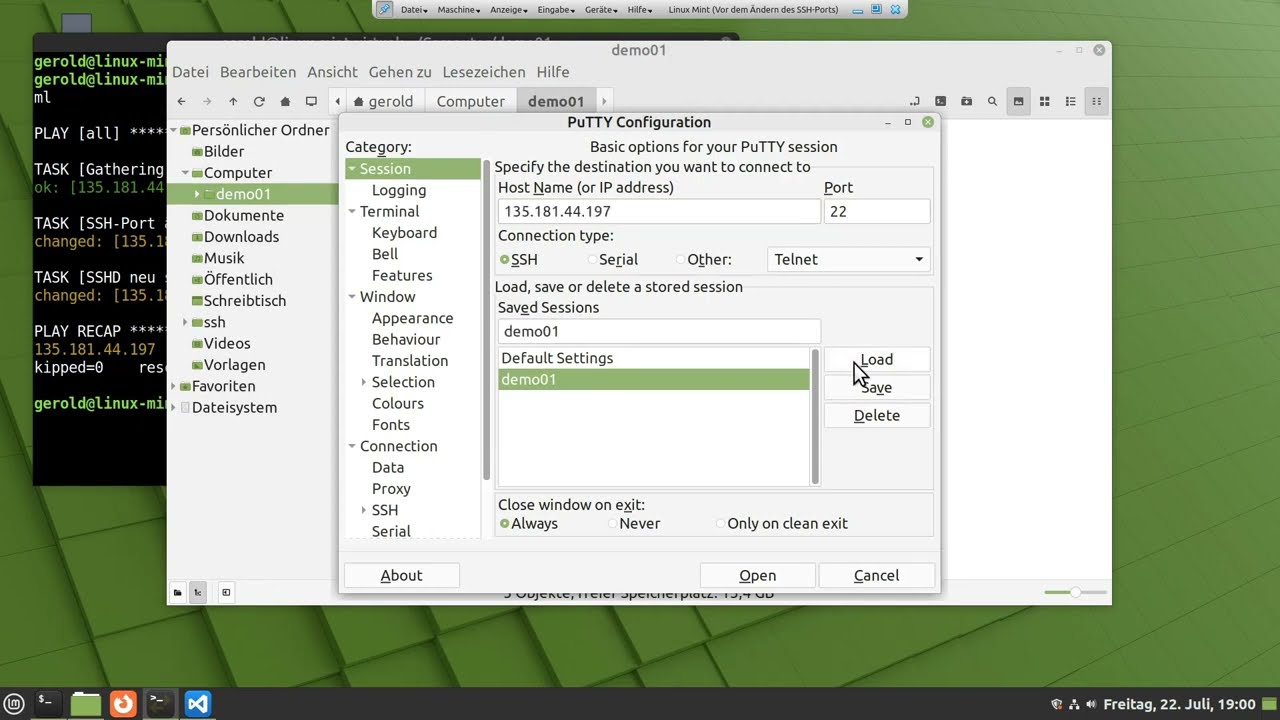Delete the selected saved session

pos(877,415)
